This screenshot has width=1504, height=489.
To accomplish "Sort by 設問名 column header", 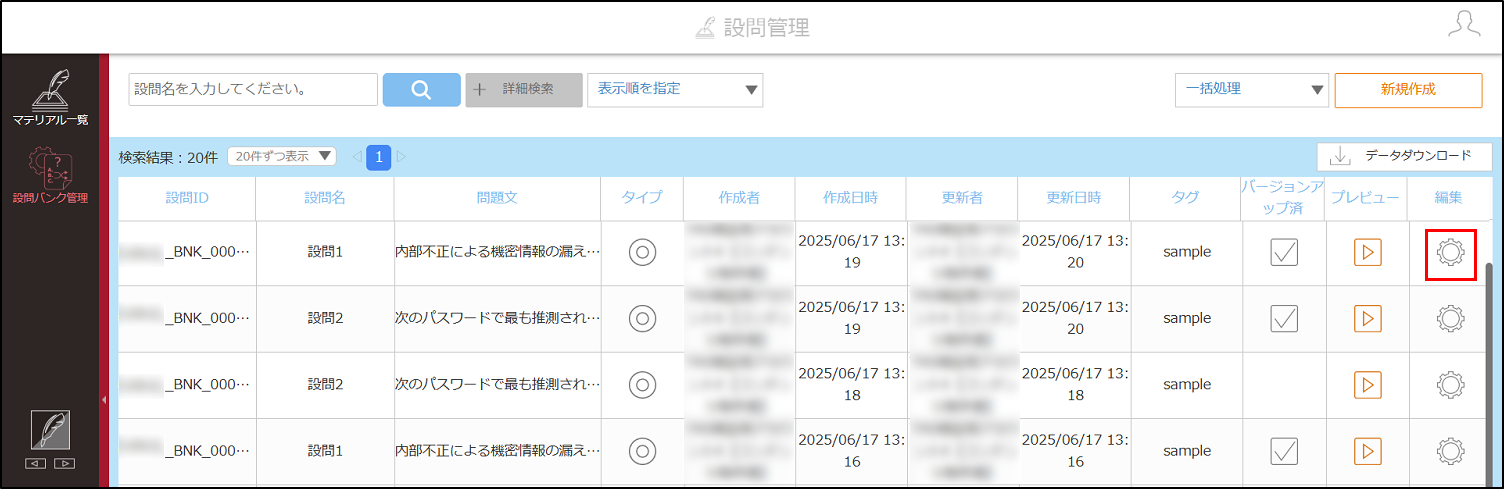I will (x=325, y=198).
